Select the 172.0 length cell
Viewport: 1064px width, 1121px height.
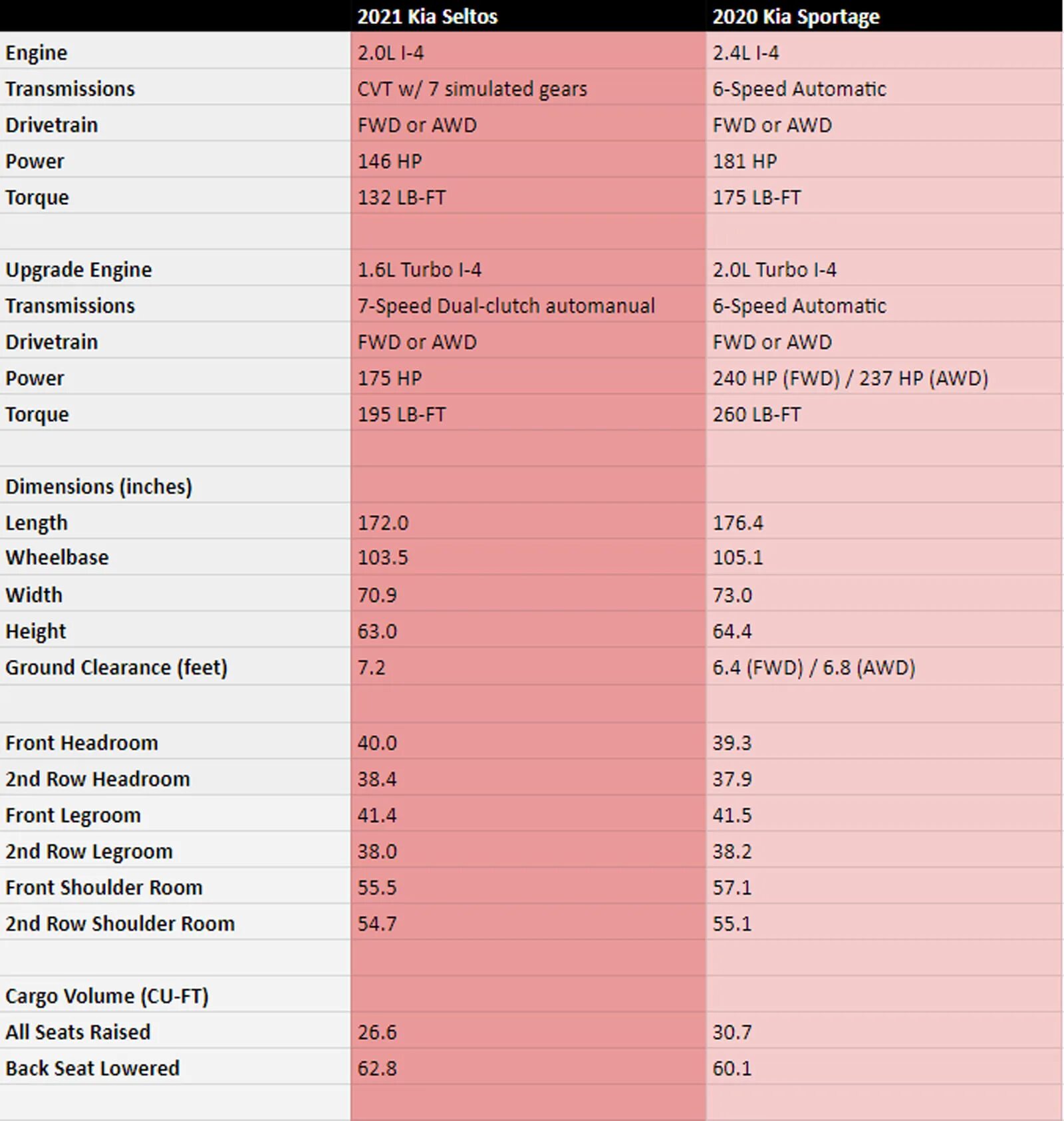528,522
